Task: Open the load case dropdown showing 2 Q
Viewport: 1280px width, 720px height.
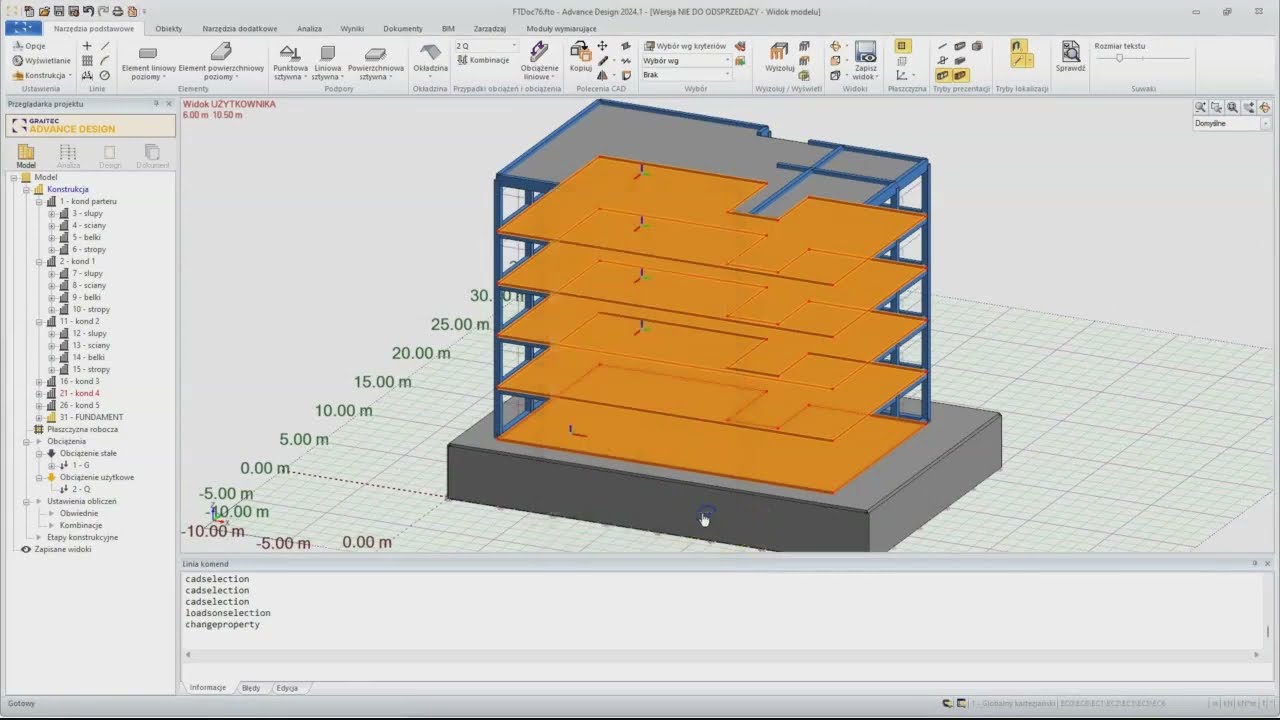Action: [487, 46]
